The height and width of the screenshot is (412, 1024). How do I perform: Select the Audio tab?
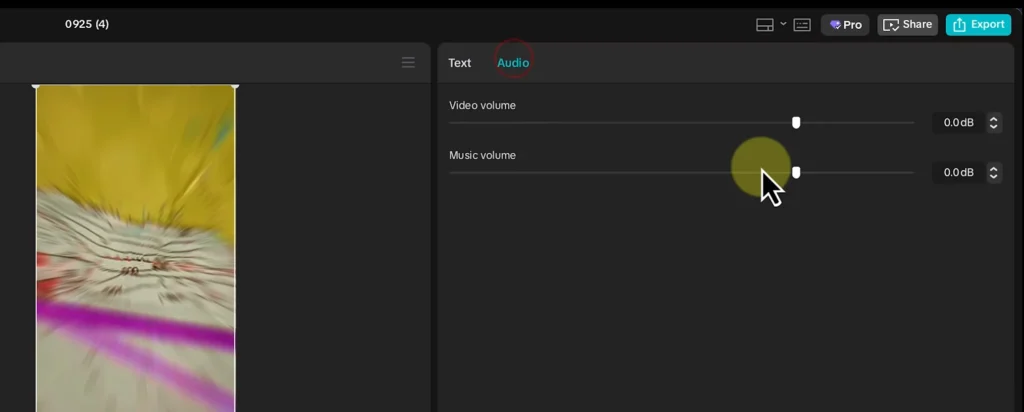(513, 63)
